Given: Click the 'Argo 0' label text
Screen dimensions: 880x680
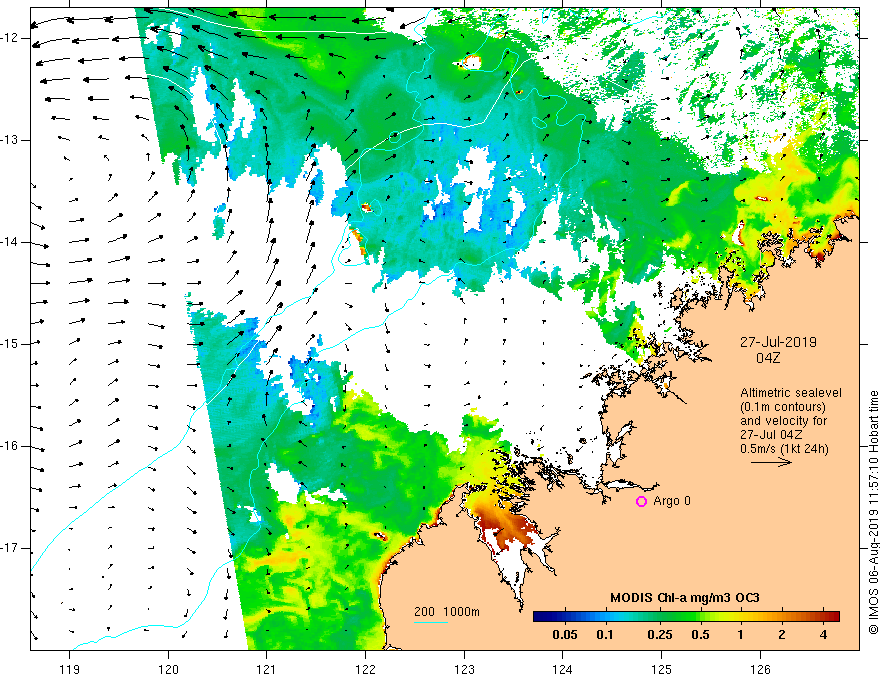Looking at the screenshot, I should (x=672, y=500).
